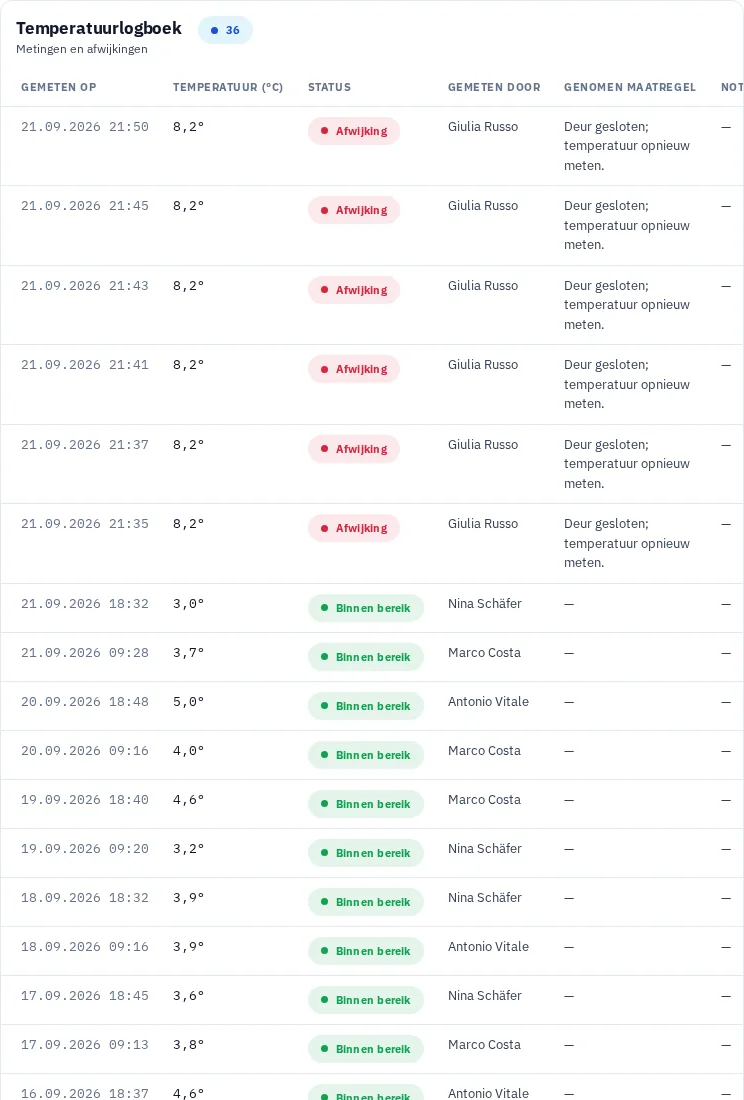Click 'Binnen bereik' badge for 21.09.2026 18:32

[x=366, y=608]
